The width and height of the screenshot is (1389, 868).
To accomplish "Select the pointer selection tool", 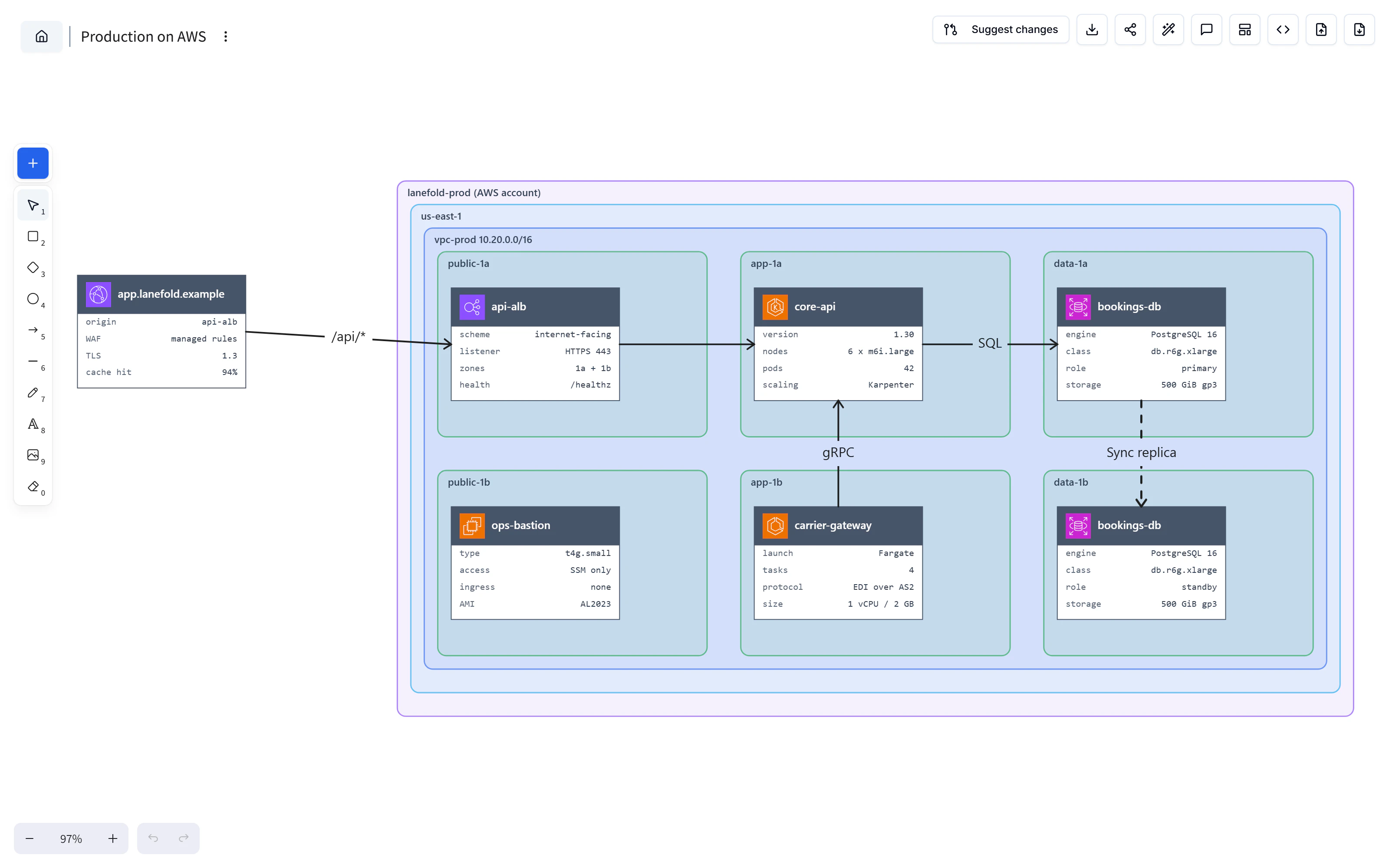I will (x=33, y=205).
